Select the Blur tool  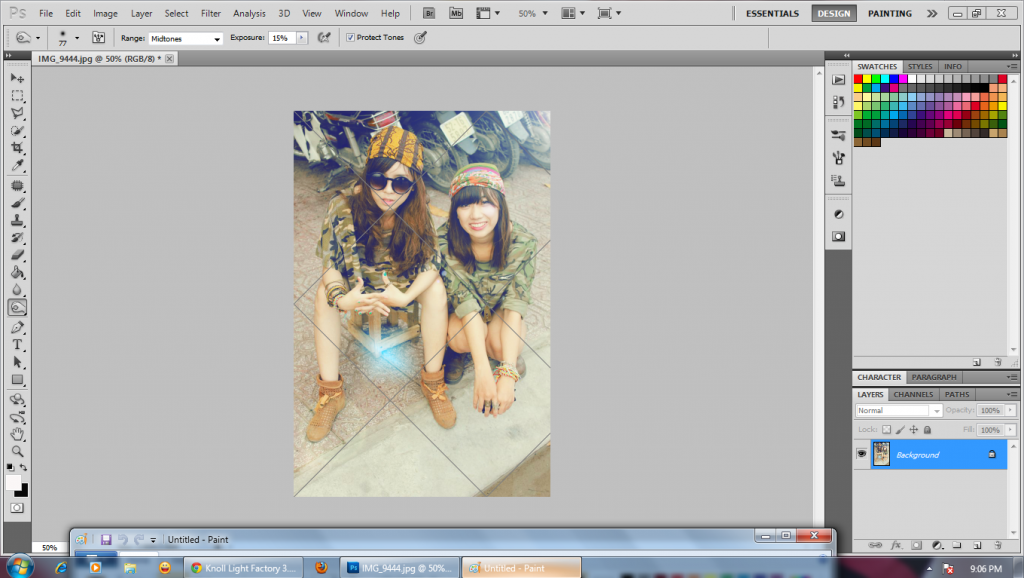[17, 290]
